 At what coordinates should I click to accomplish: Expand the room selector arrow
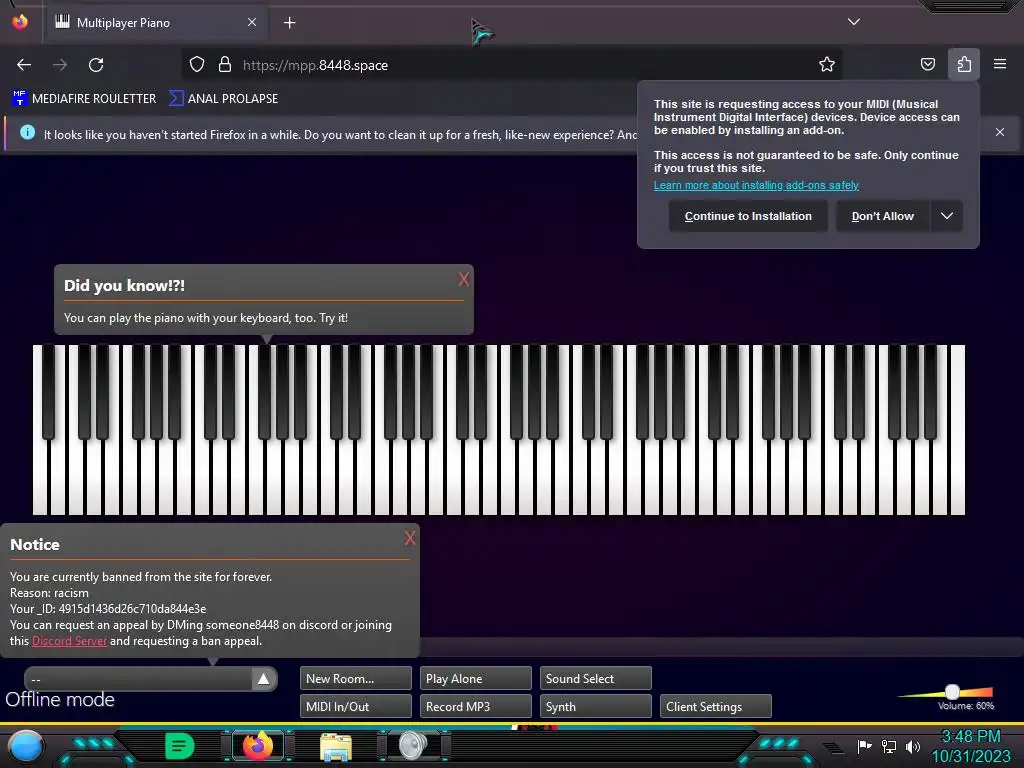click(x=263, y=679)
